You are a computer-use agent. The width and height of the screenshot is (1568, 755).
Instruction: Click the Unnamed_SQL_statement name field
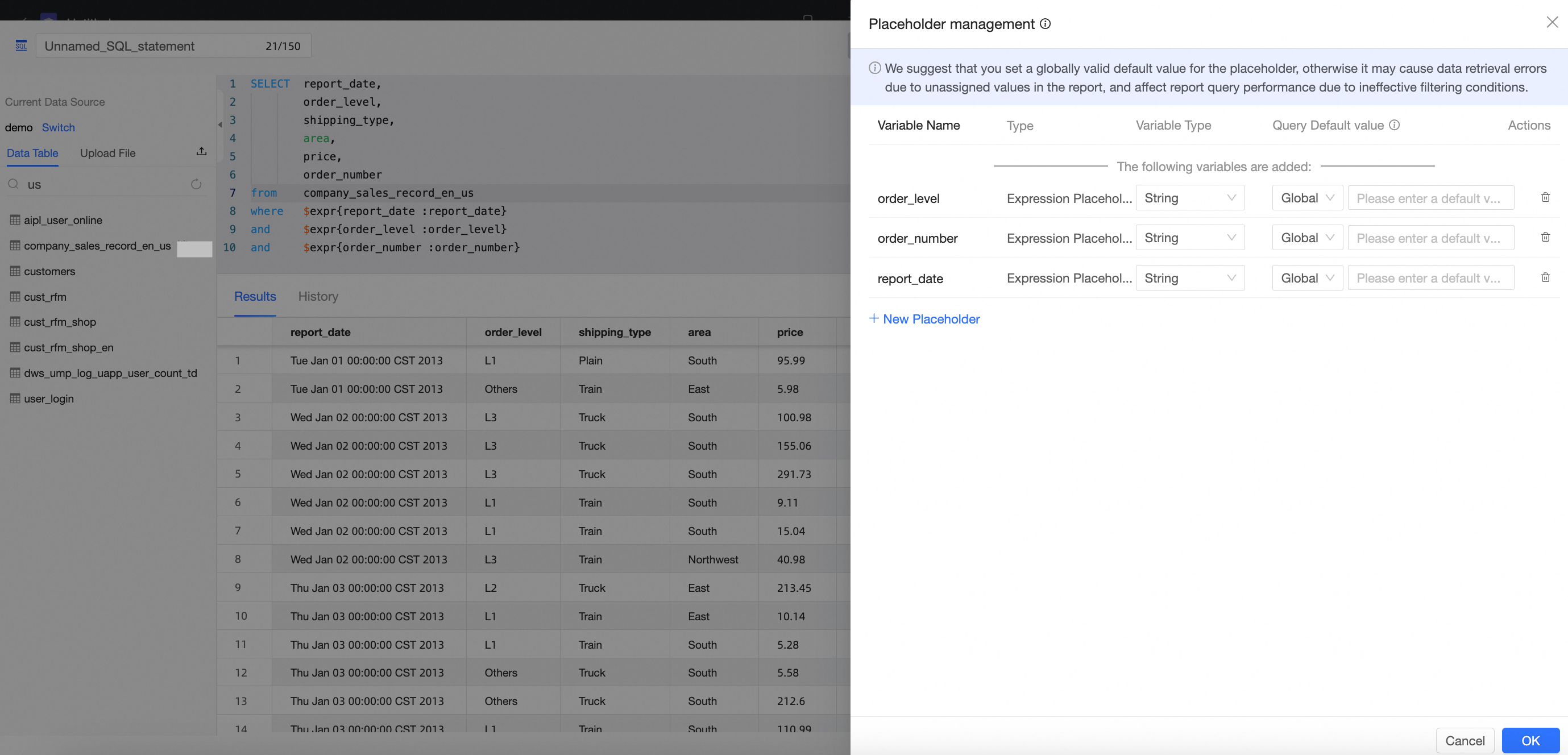(x=173, y=45)
